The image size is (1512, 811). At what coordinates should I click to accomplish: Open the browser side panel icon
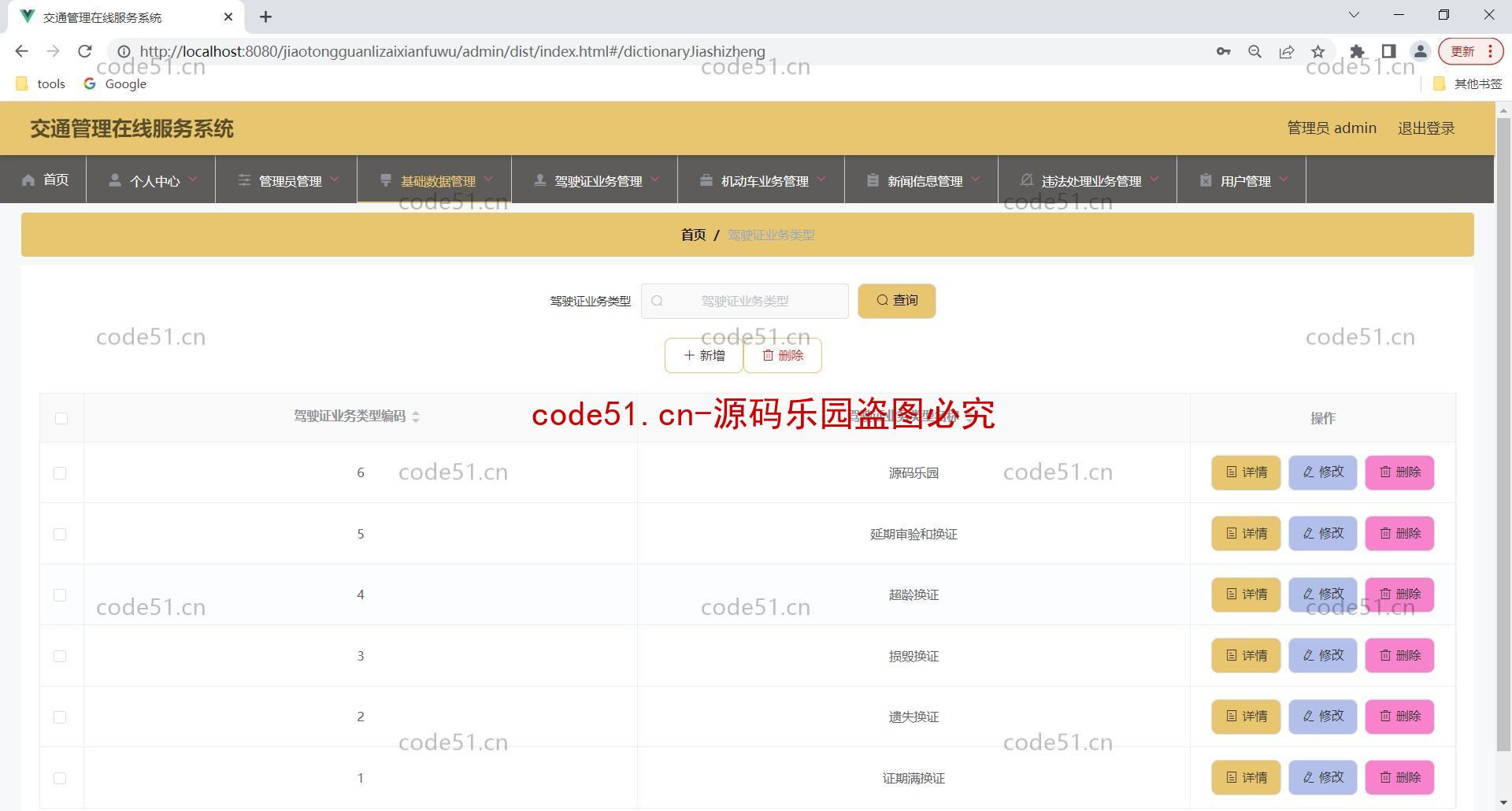click(x=1388, y=51)
